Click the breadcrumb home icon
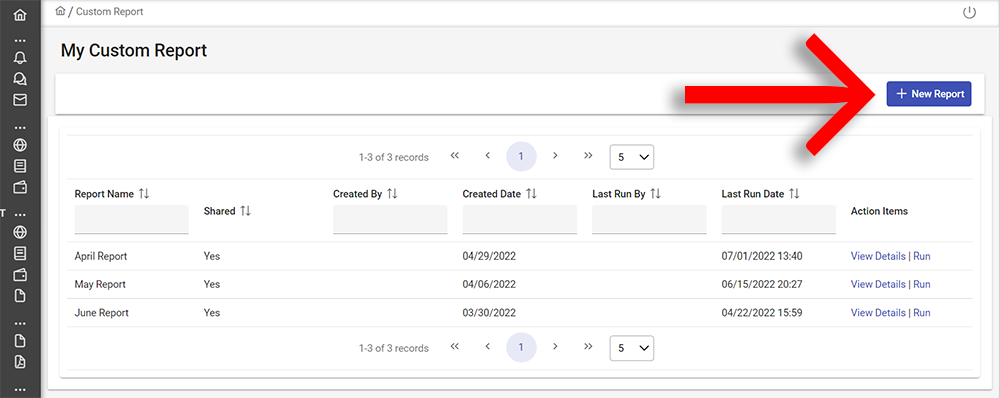 (61, 11)
